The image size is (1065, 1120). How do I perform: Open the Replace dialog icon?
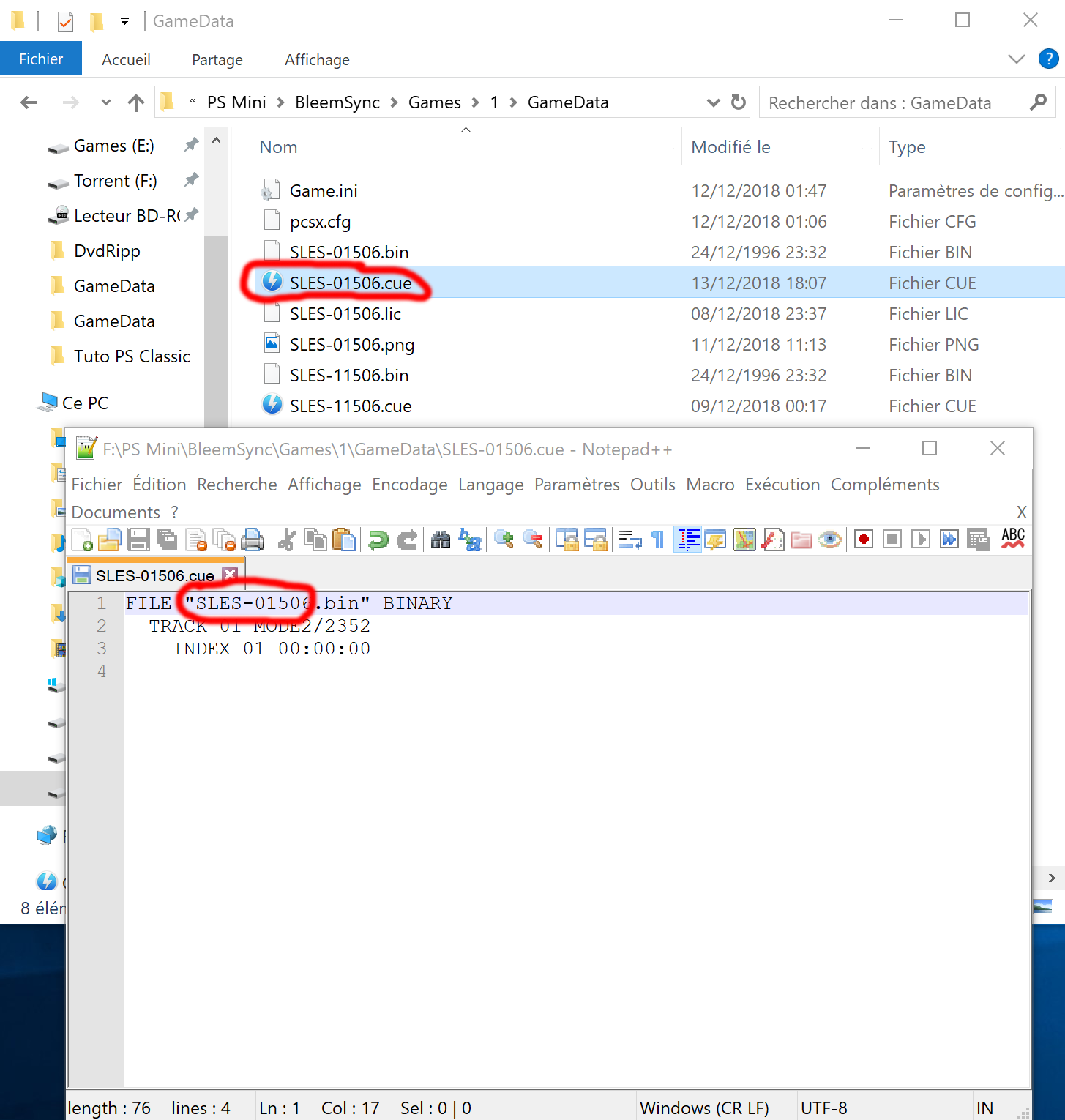469,540
